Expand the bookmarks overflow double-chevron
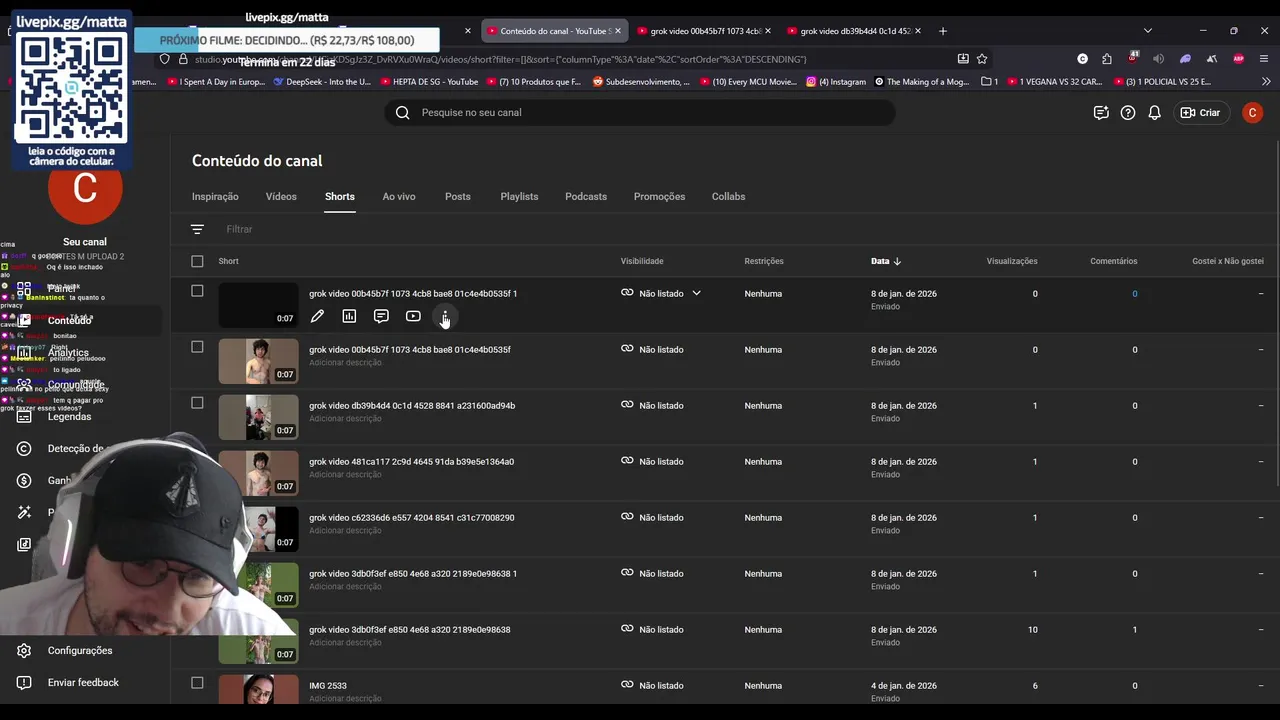Image resolution: width=1280 pixels, height=720 pixels. pyautogui.click(x=1265, y=82)
